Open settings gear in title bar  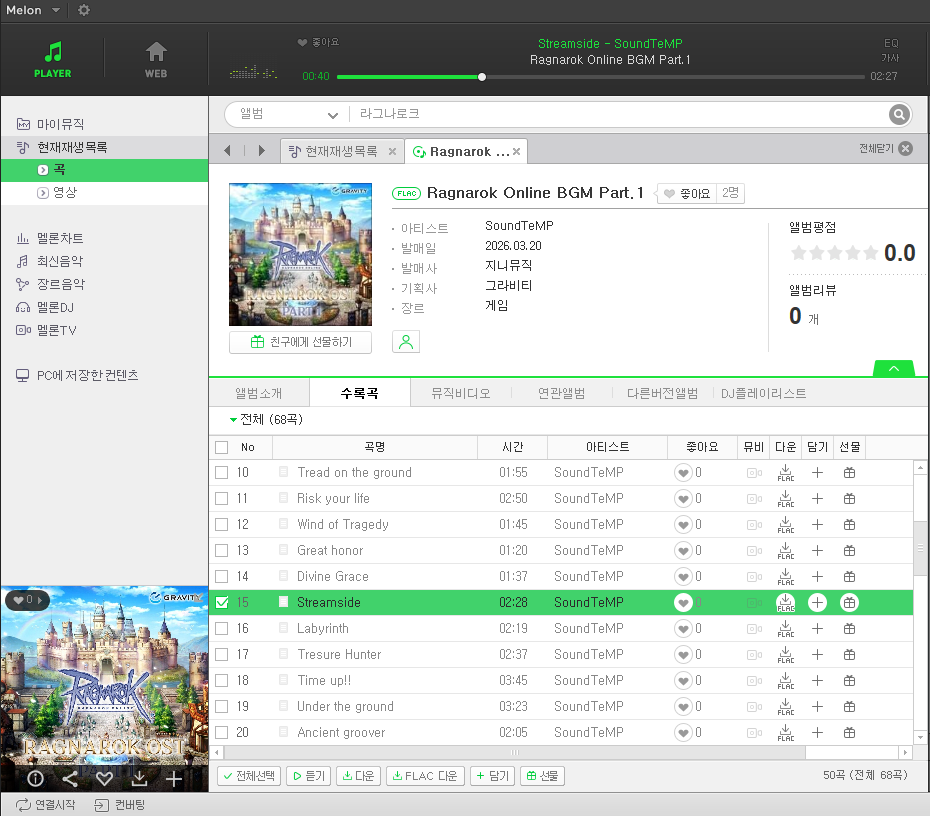[x=84, y=10]
